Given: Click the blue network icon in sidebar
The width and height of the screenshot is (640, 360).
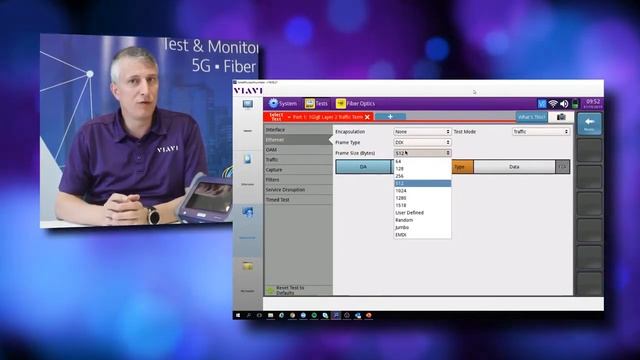Looking at the screenshot, I should tap(247, 212).
